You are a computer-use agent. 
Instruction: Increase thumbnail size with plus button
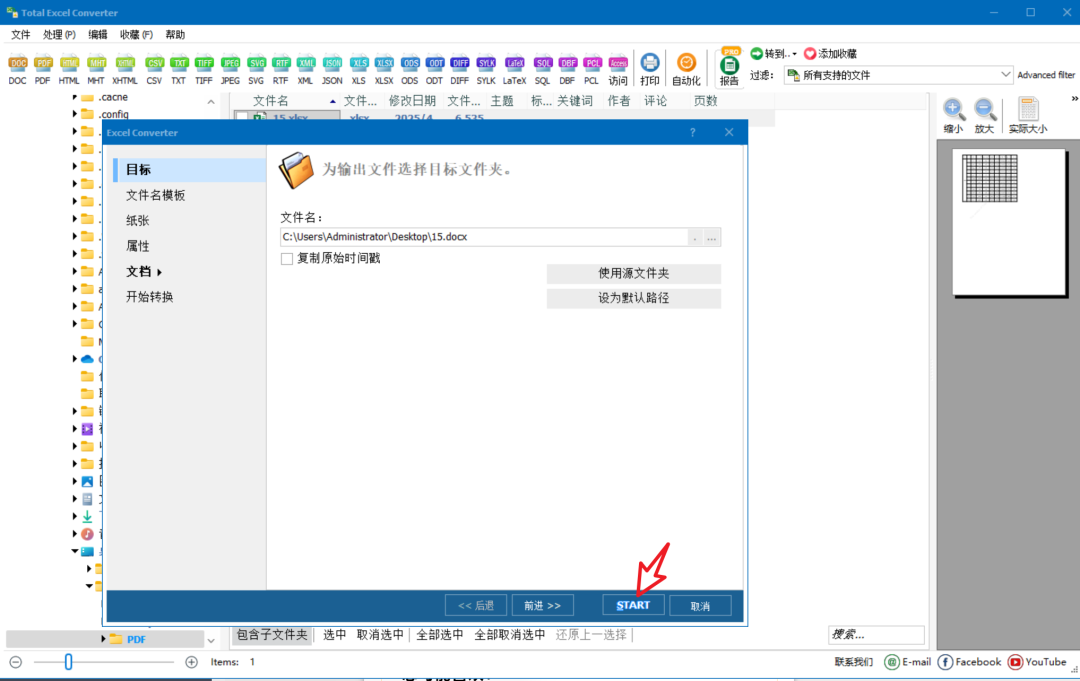[191, 662]
